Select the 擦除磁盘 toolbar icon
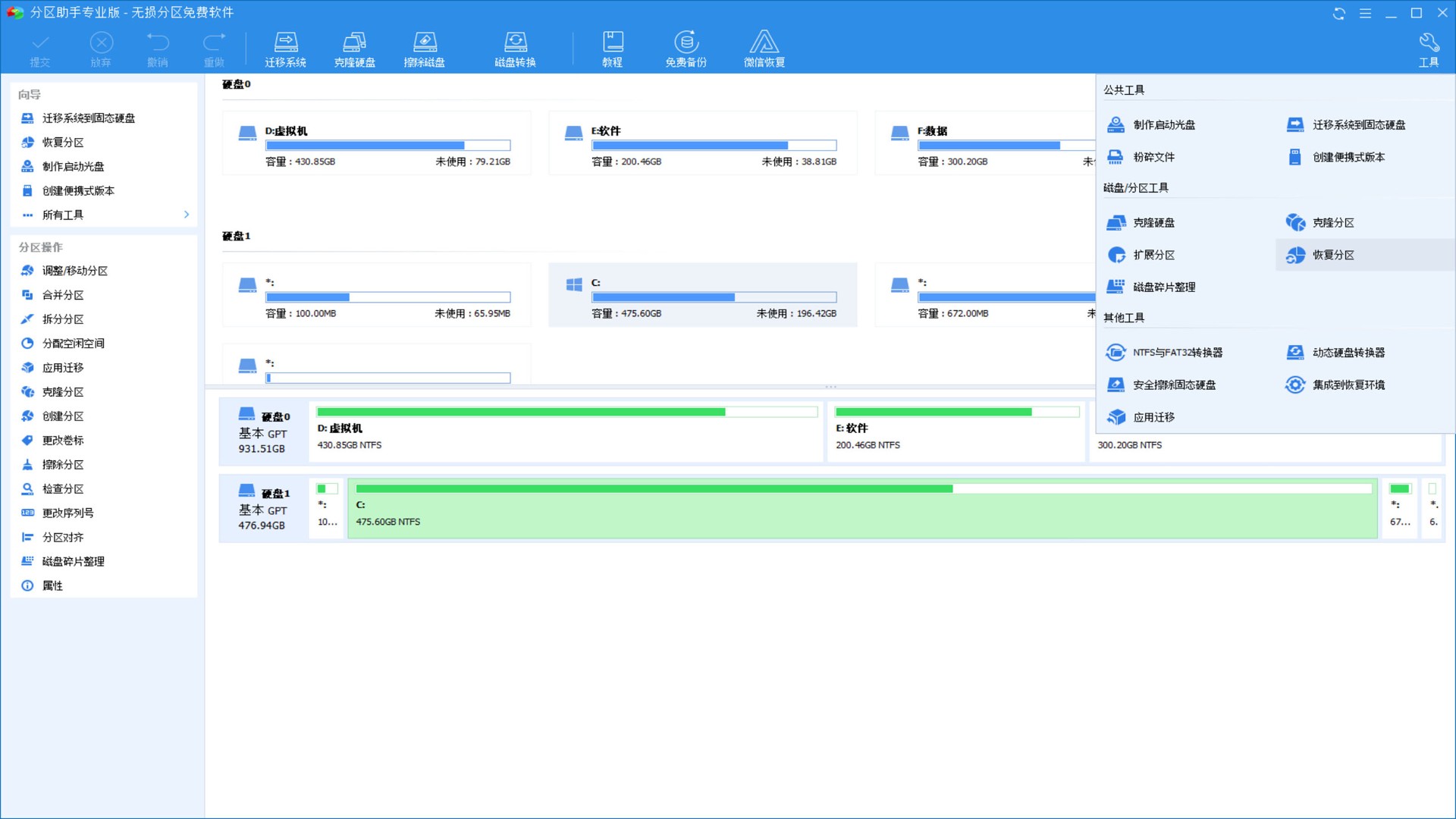1456x819 pixels. coord(424,49)
